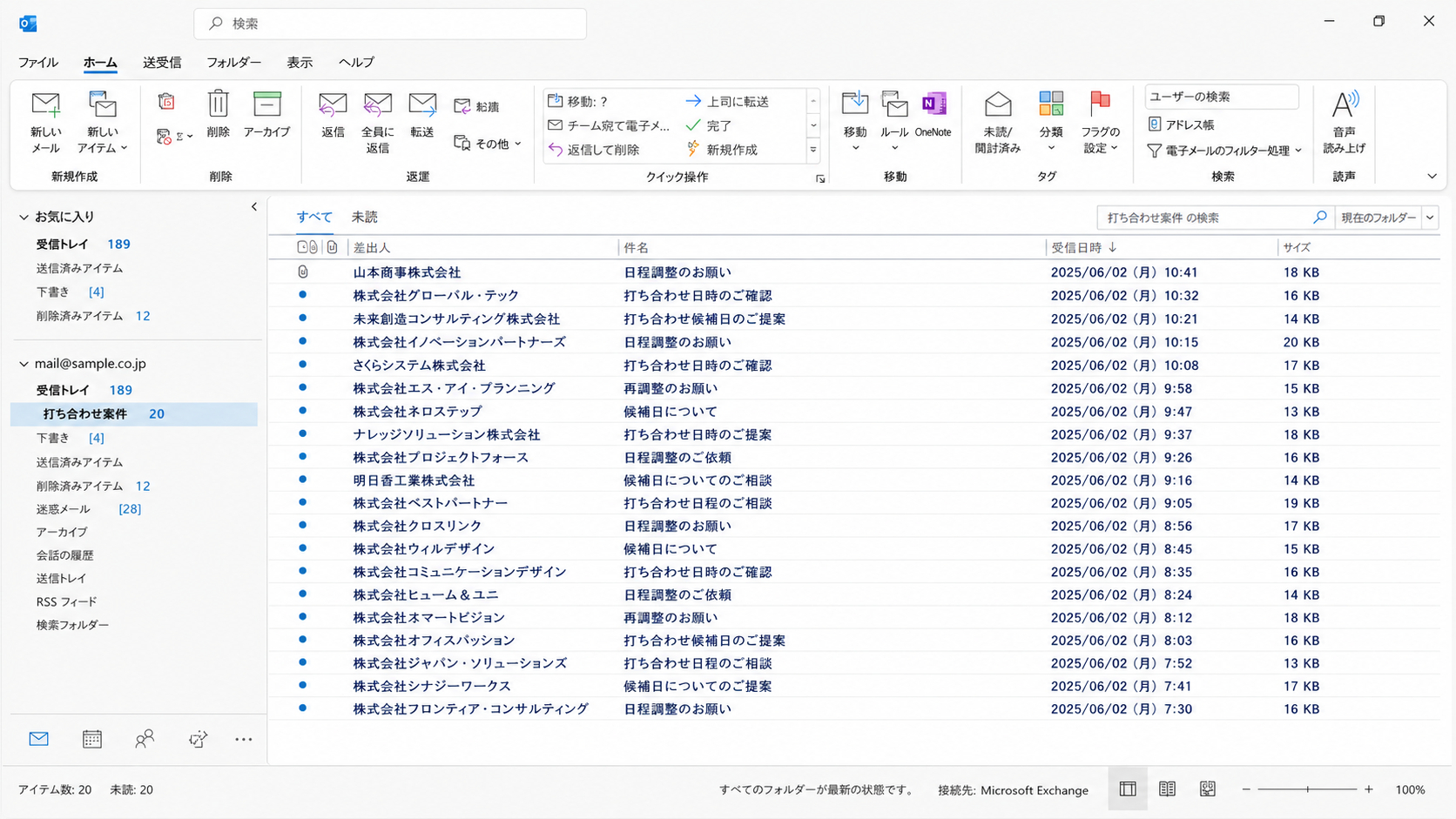This screenshot has height=819, width=1456.
Task: Open the 新しいアイテム menu icon
Action: pos(102,105)
